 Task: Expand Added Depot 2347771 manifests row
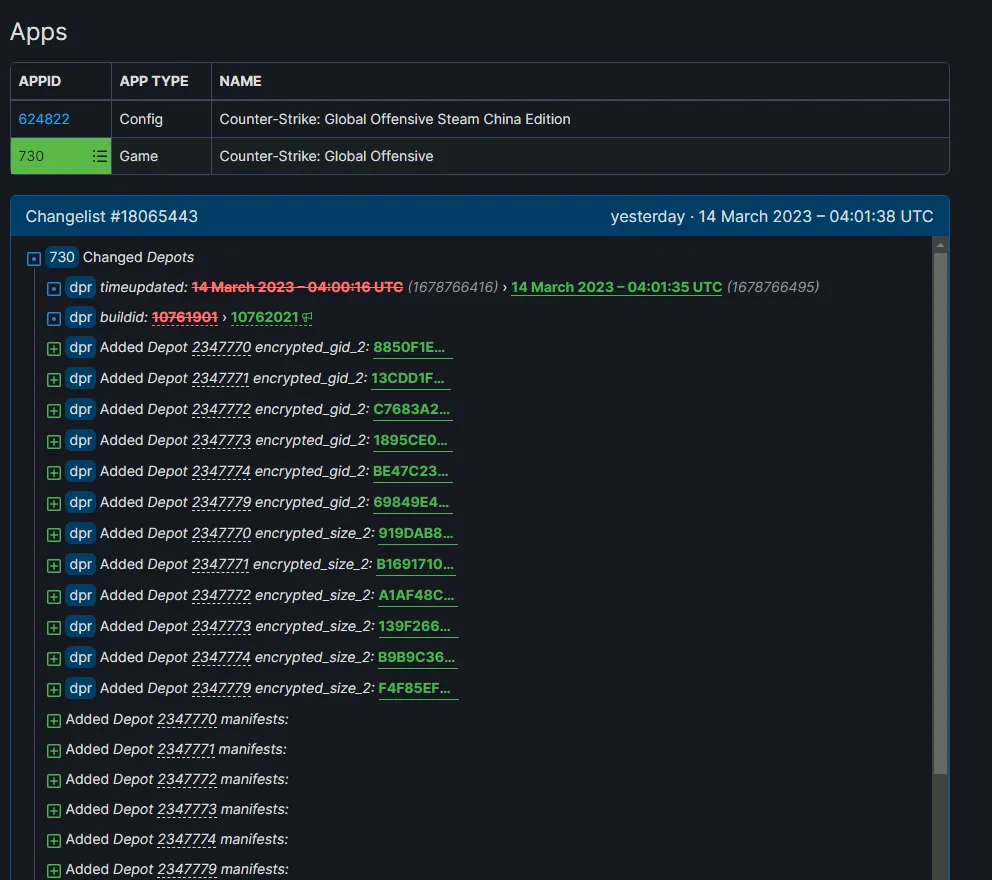(x=54, y=750)
